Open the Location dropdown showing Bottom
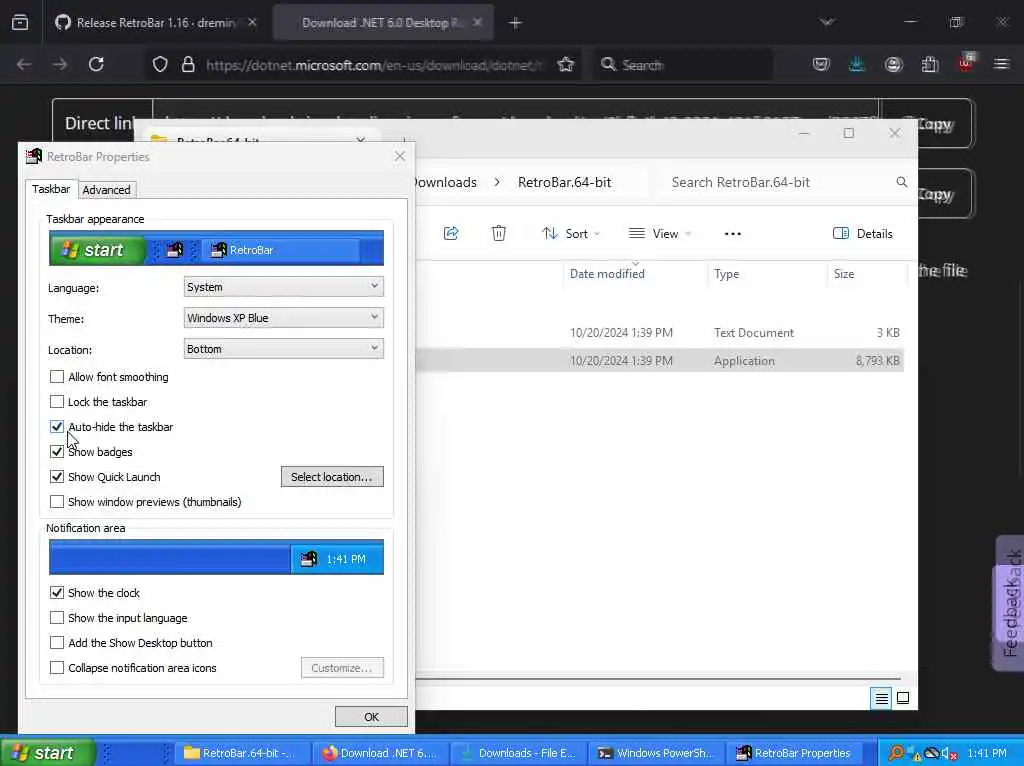Screen dimensions: 1024x766 tap(283, 349)
